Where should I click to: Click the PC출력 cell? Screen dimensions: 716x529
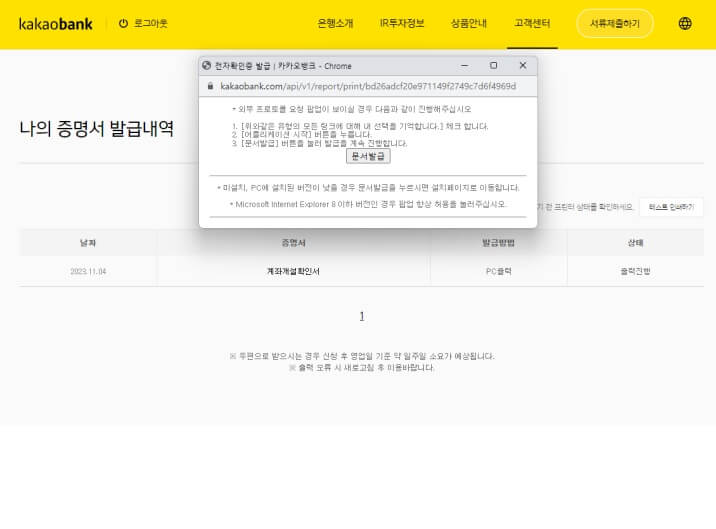499,271
